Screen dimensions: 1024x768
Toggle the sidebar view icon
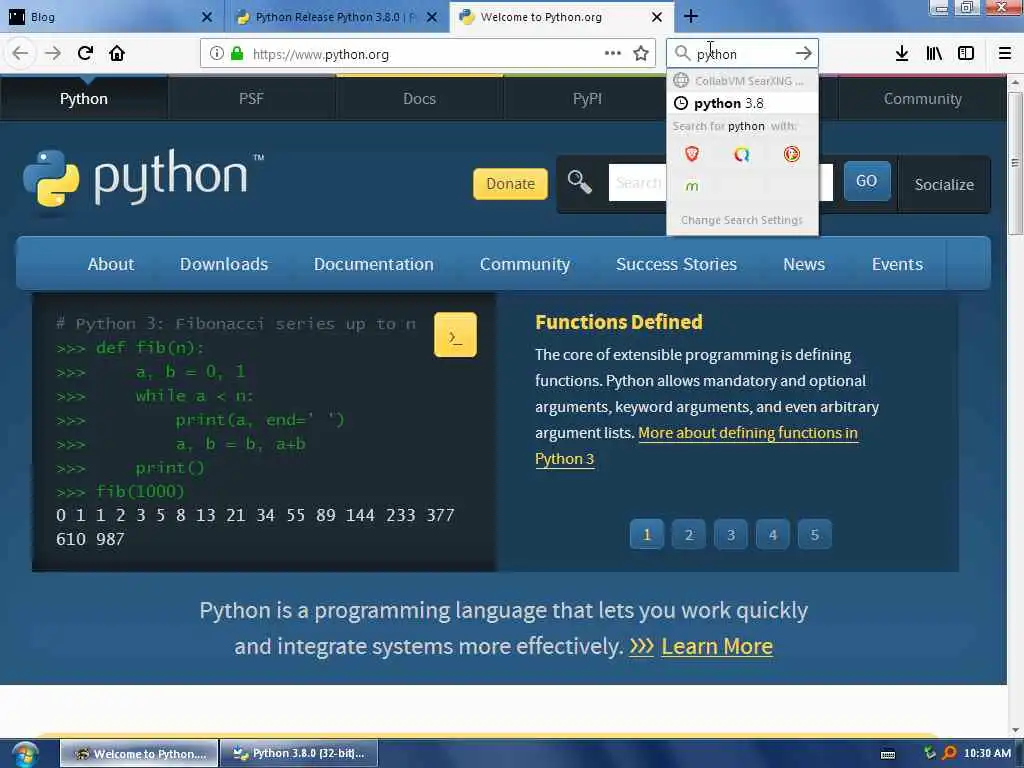tap(966, 53)
